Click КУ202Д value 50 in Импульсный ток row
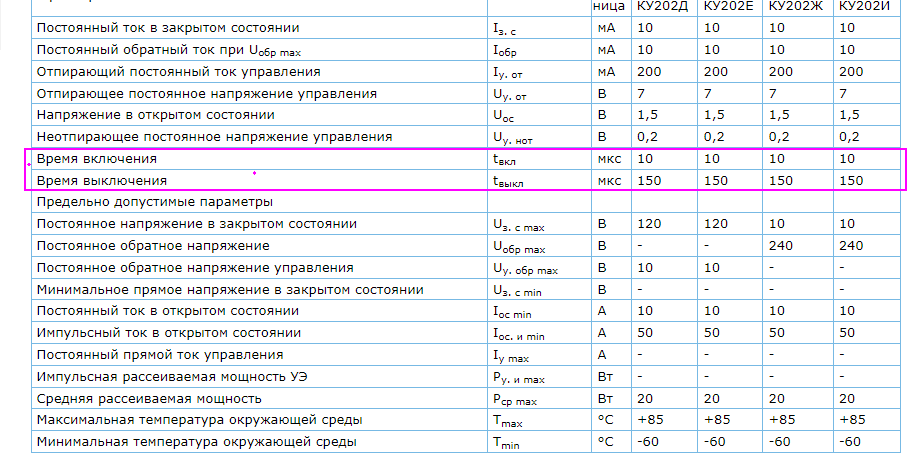The width and height of the screenshot is (924, 468). coord(645,333)
